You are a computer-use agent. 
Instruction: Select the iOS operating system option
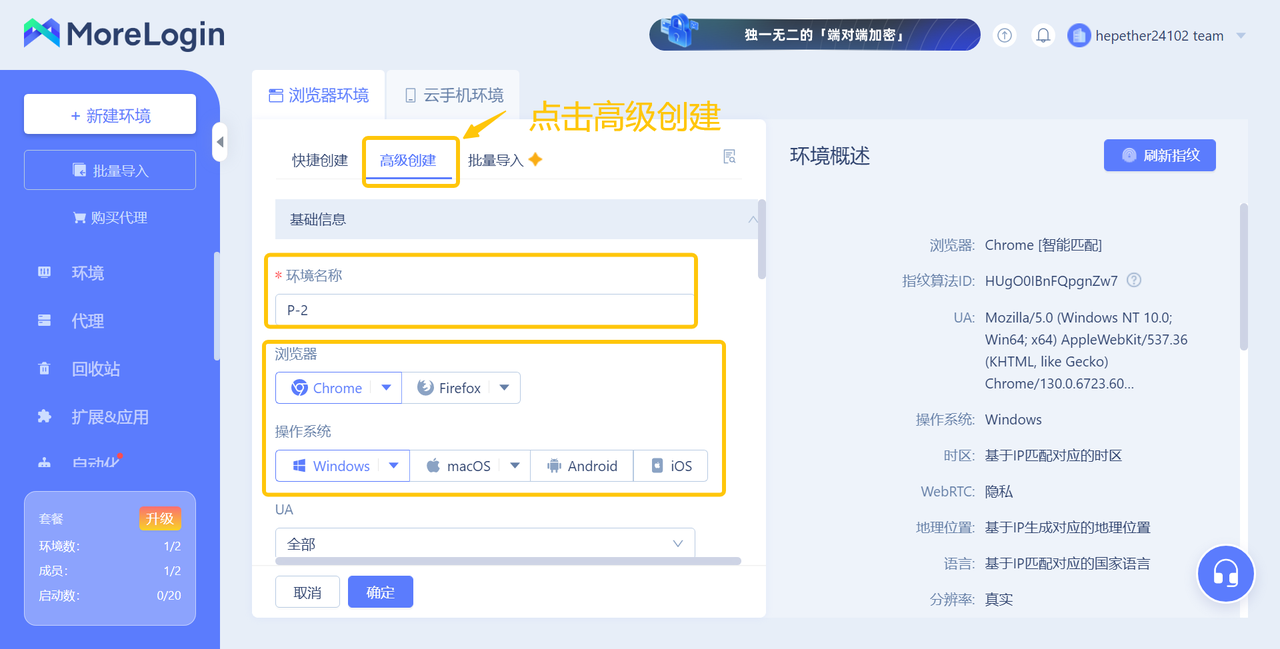pos(671,466)
